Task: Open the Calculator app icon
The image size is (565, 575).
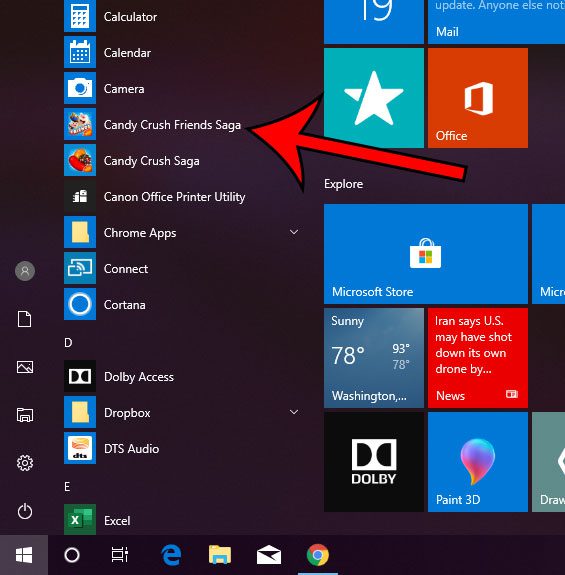Action: coord(80,16)
